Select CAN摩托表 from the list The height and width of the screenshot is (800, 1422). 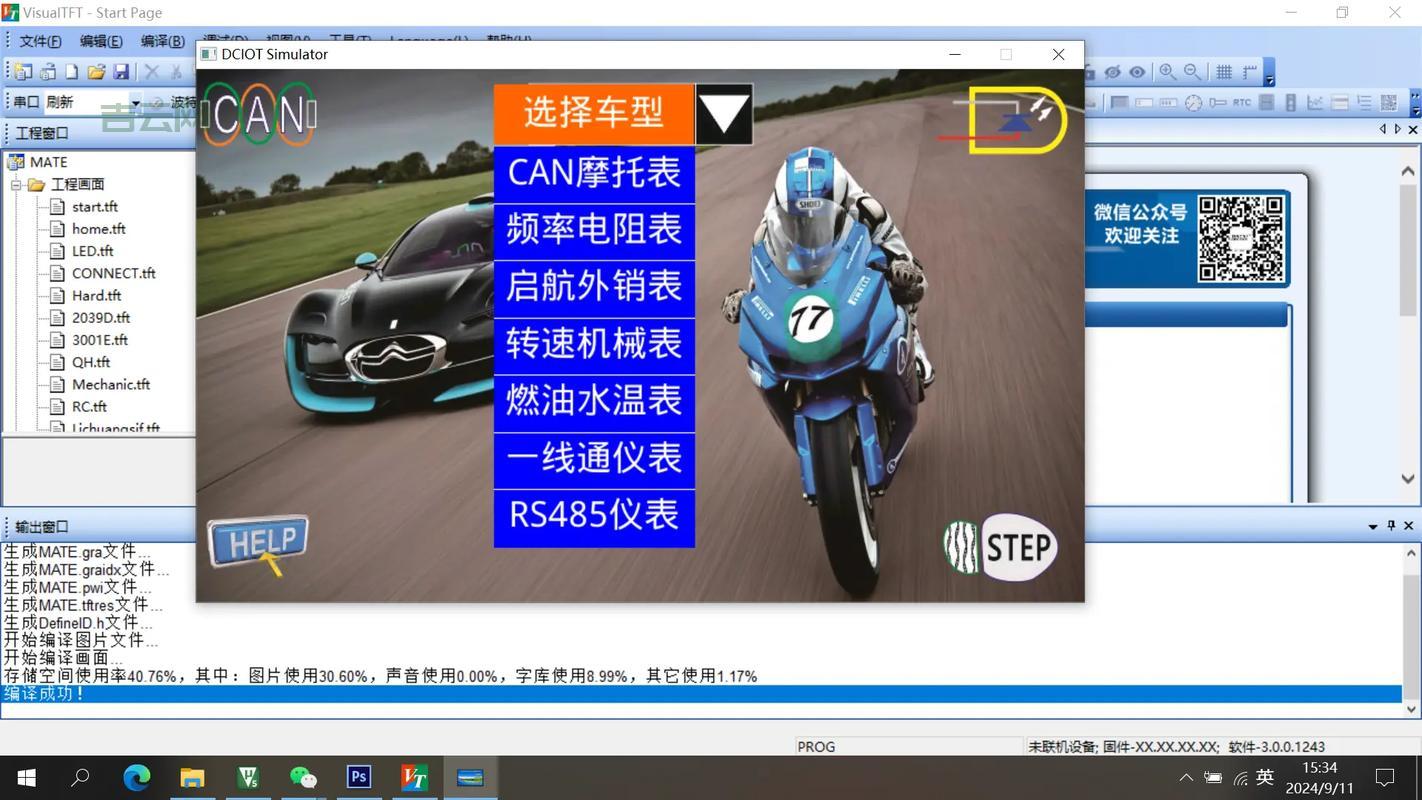[x=594, y=172]
